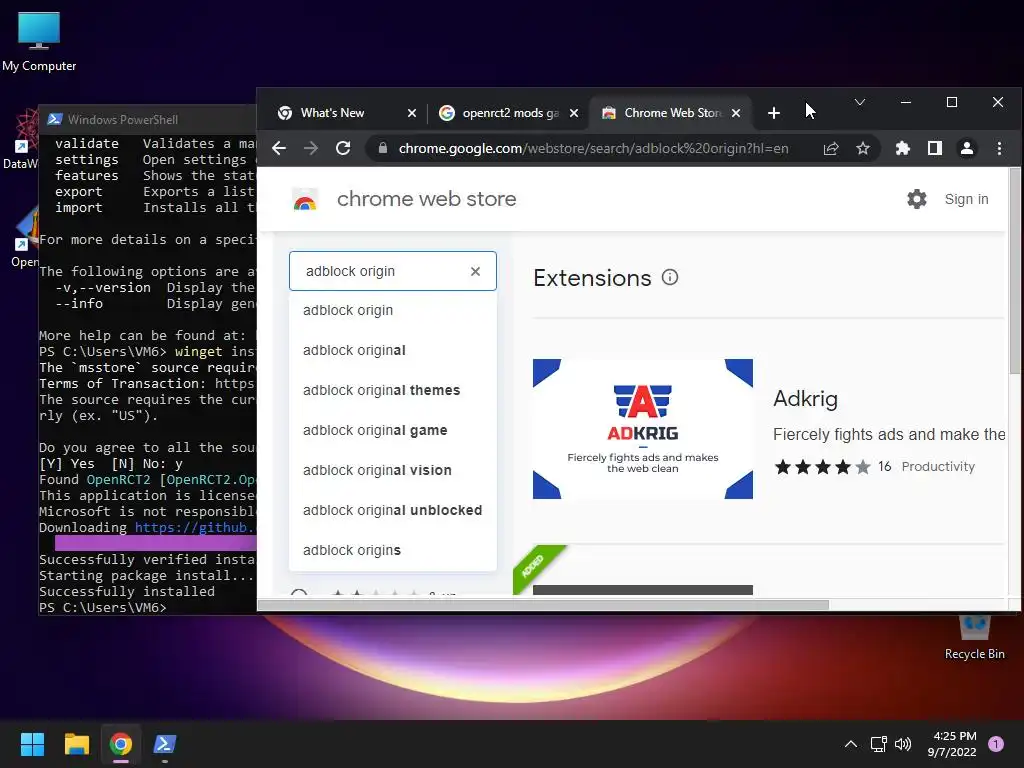Select suggestion 'adblock original vision'
This screenshot has width=1024, height=768.
pyautogui.click(x=392, y=470)
